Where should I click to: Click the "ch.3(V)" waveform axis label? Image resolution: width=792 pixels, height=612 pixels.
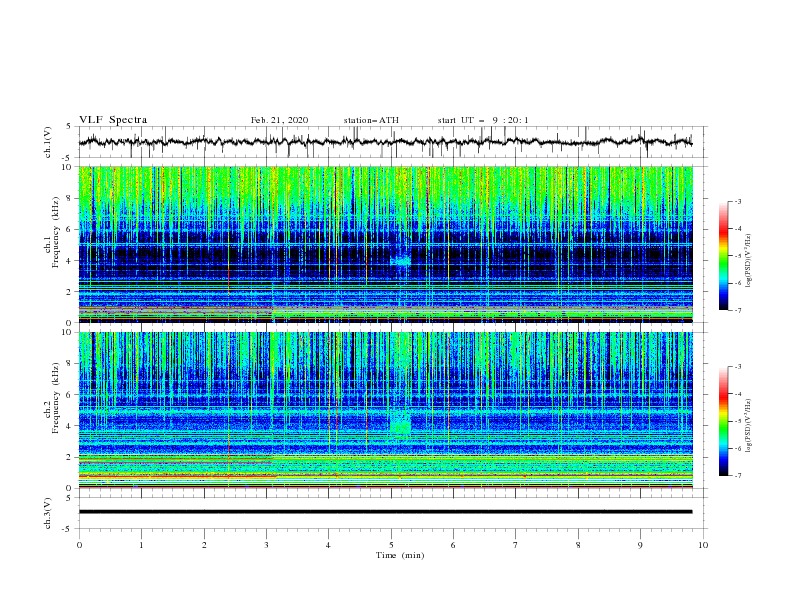point(48,513)
